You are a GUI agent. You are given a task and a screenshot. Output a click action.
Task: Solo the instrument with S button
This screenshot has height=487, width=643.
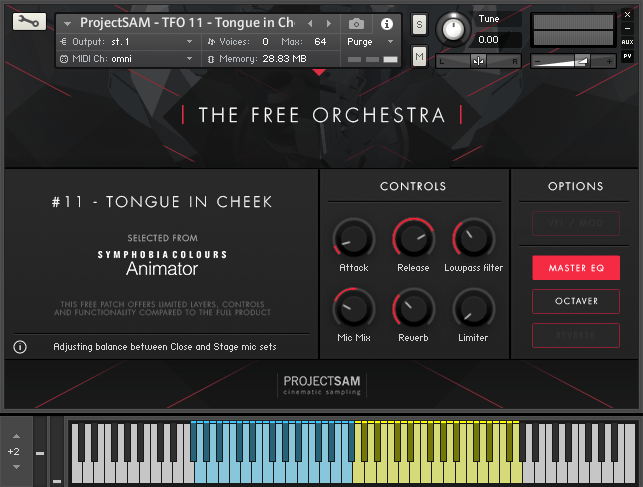pos(419,25)
